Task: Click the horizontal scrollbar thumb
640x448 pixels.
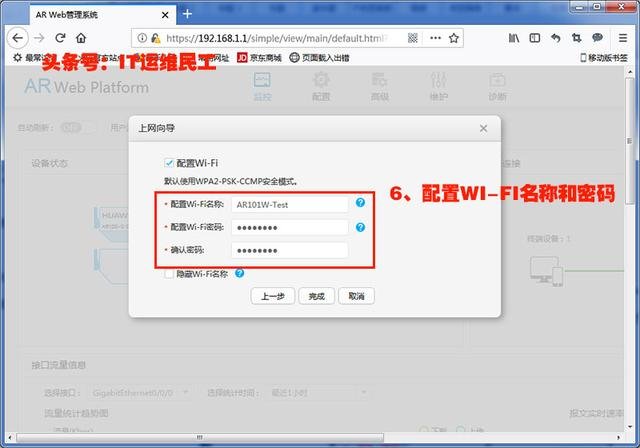Action: (x=200, y=437)
